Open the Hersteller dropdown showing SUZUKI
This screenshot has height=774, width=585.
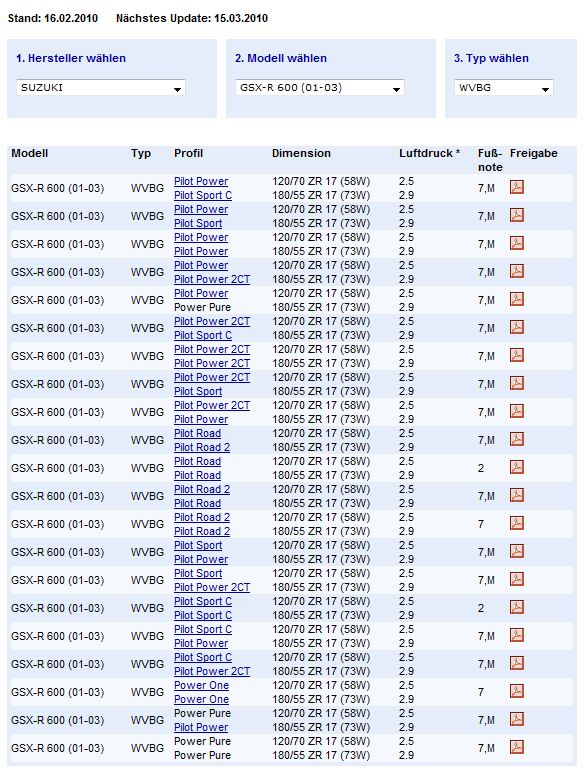coord(101,88)
